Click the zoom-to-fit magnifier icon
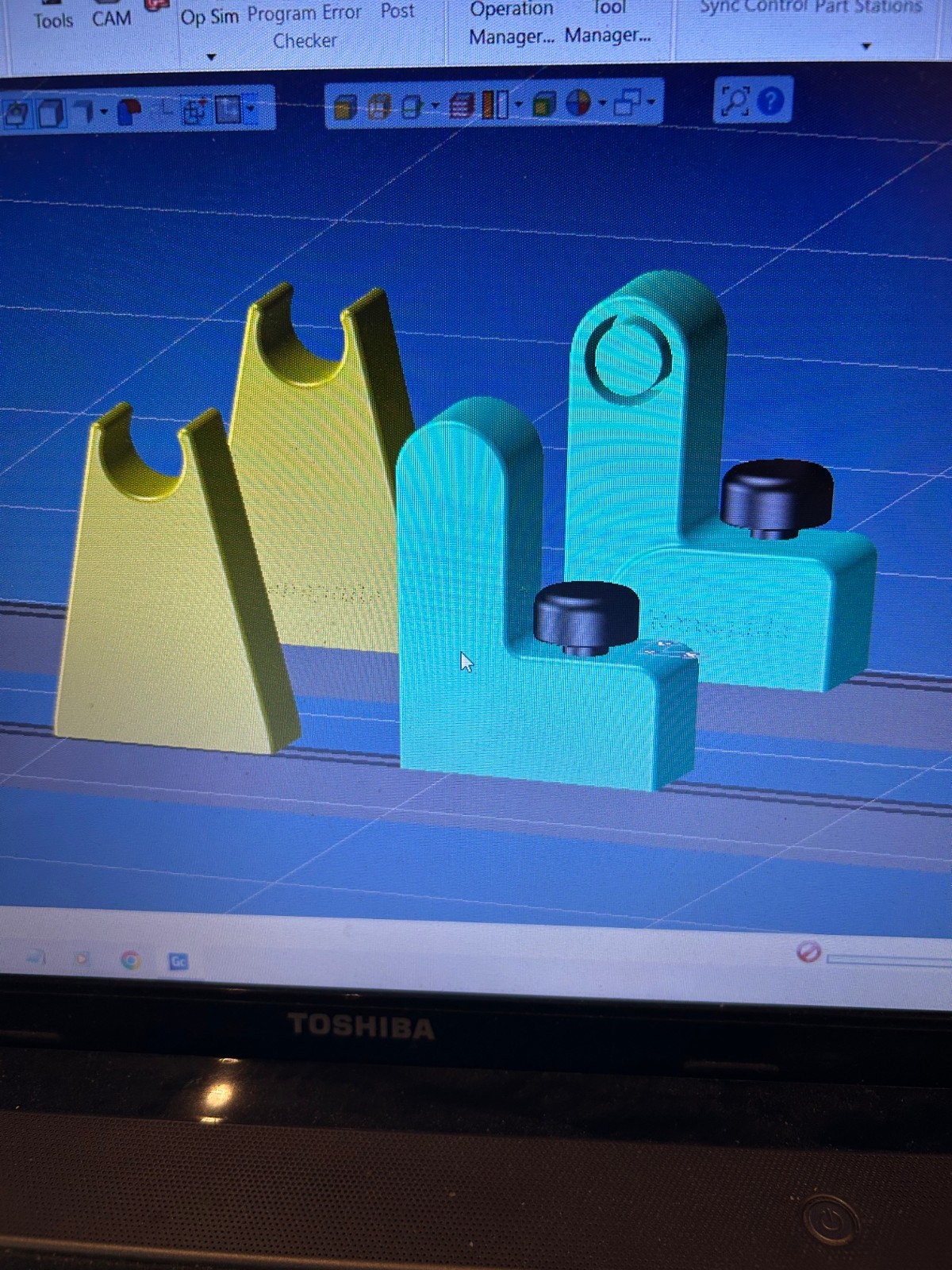Viewport: 952px width, 1270px height. 735,102
